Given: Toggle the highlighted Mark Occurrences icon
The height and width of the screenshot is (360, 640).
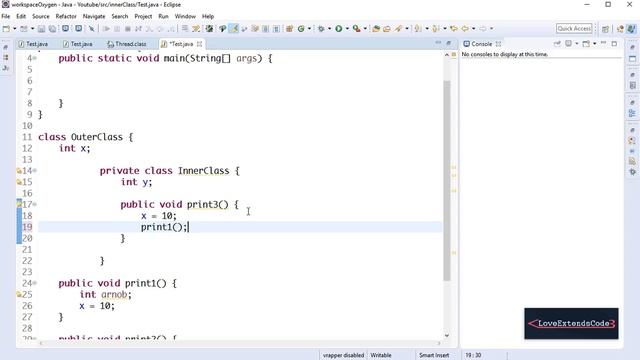Looking at the screenshot, I should tap(233, 29).
